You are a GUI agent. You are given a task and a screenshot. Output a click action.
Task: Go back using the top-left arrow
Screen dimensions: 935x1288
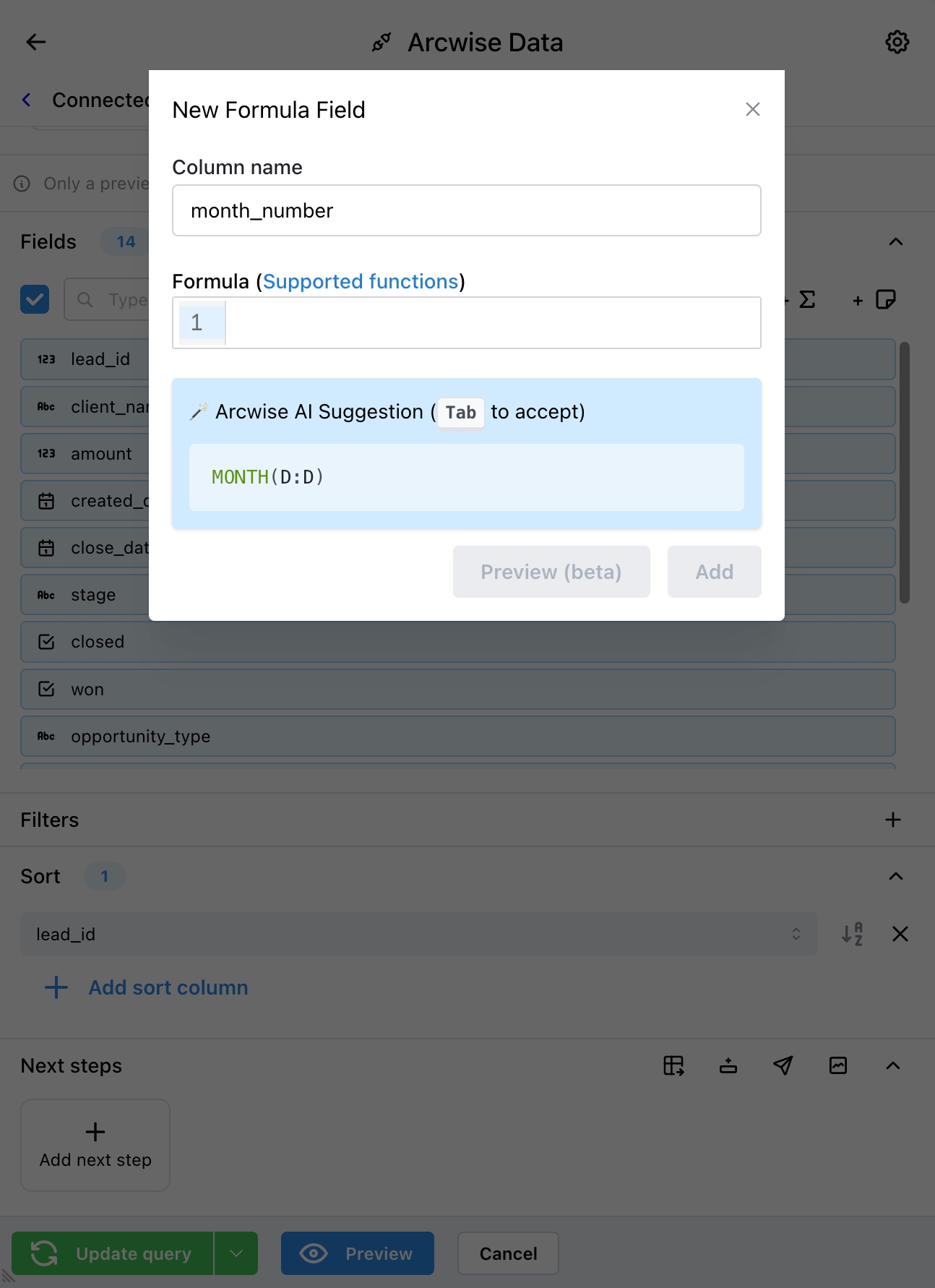pyautogui.click(x=35, y=42)
